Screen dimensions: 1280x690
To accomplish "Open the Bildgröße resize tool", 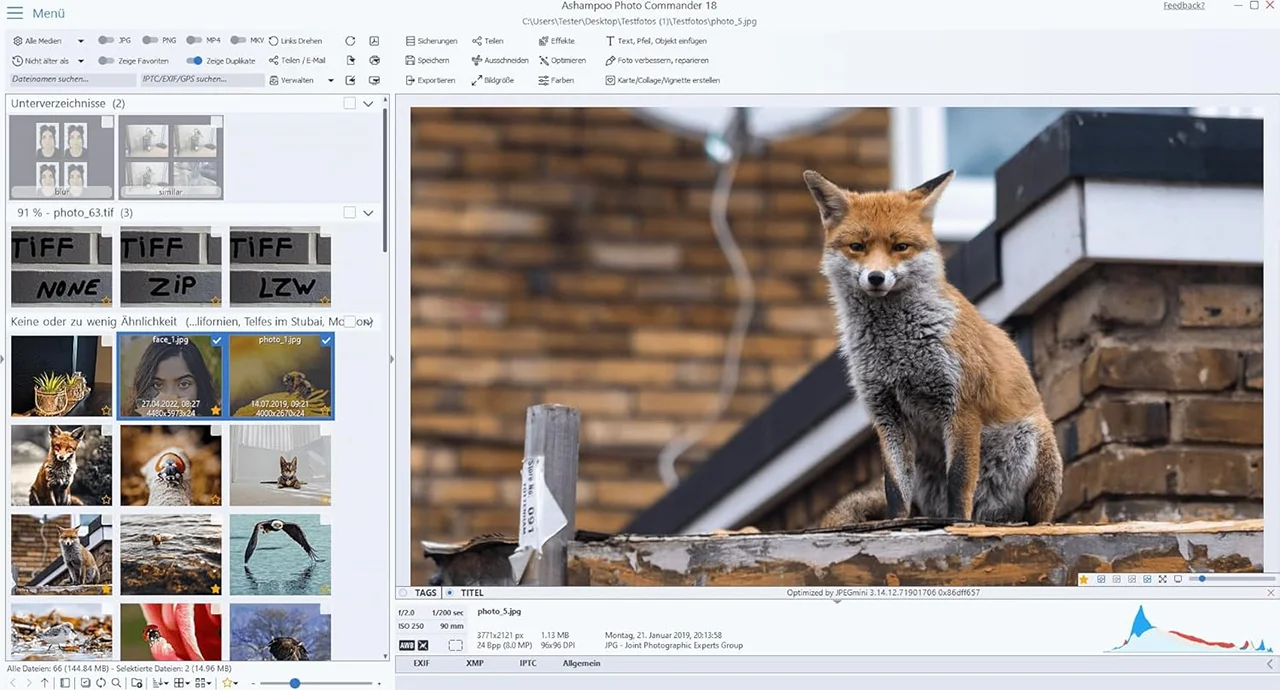I will (x=493, y=80).
